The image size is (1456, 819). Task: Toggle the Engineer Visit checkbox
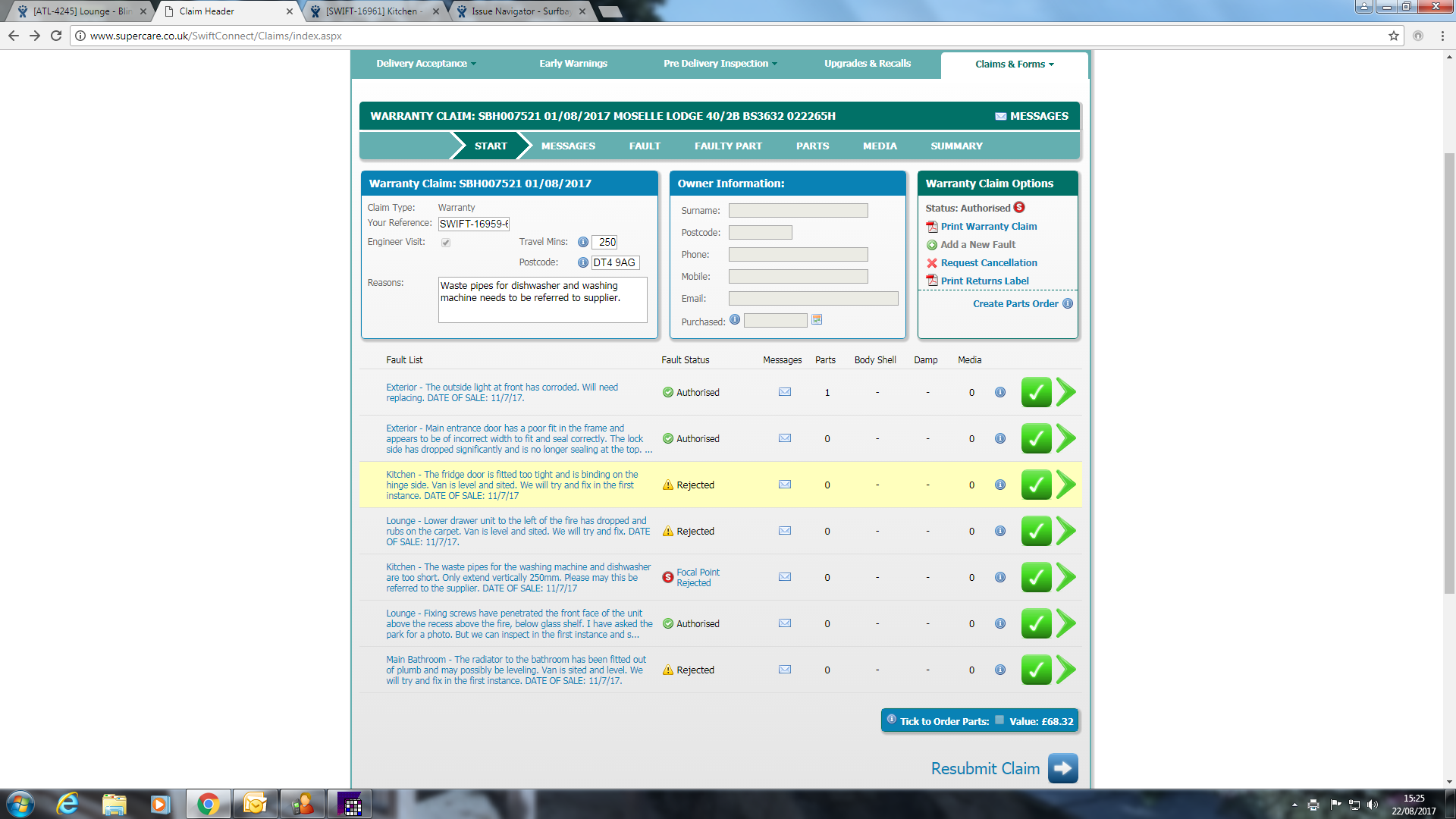[446, 243]
